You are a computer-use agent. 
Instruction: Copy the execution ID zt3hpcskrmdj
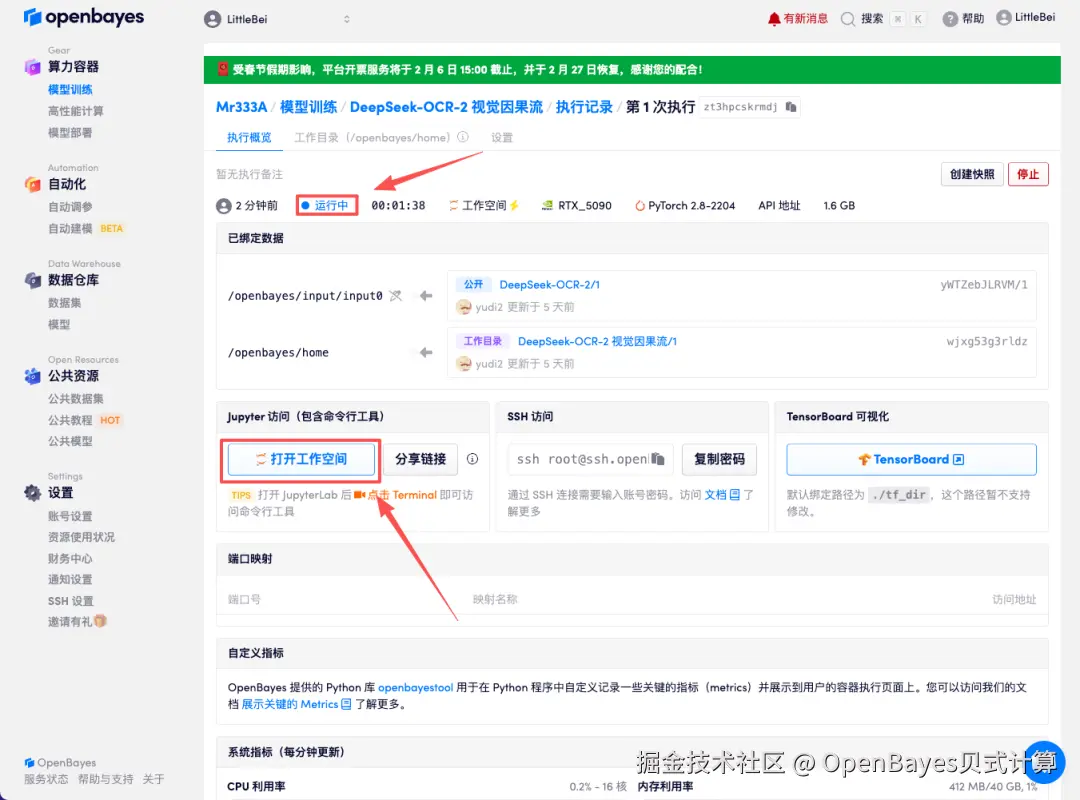pos(789,105)
